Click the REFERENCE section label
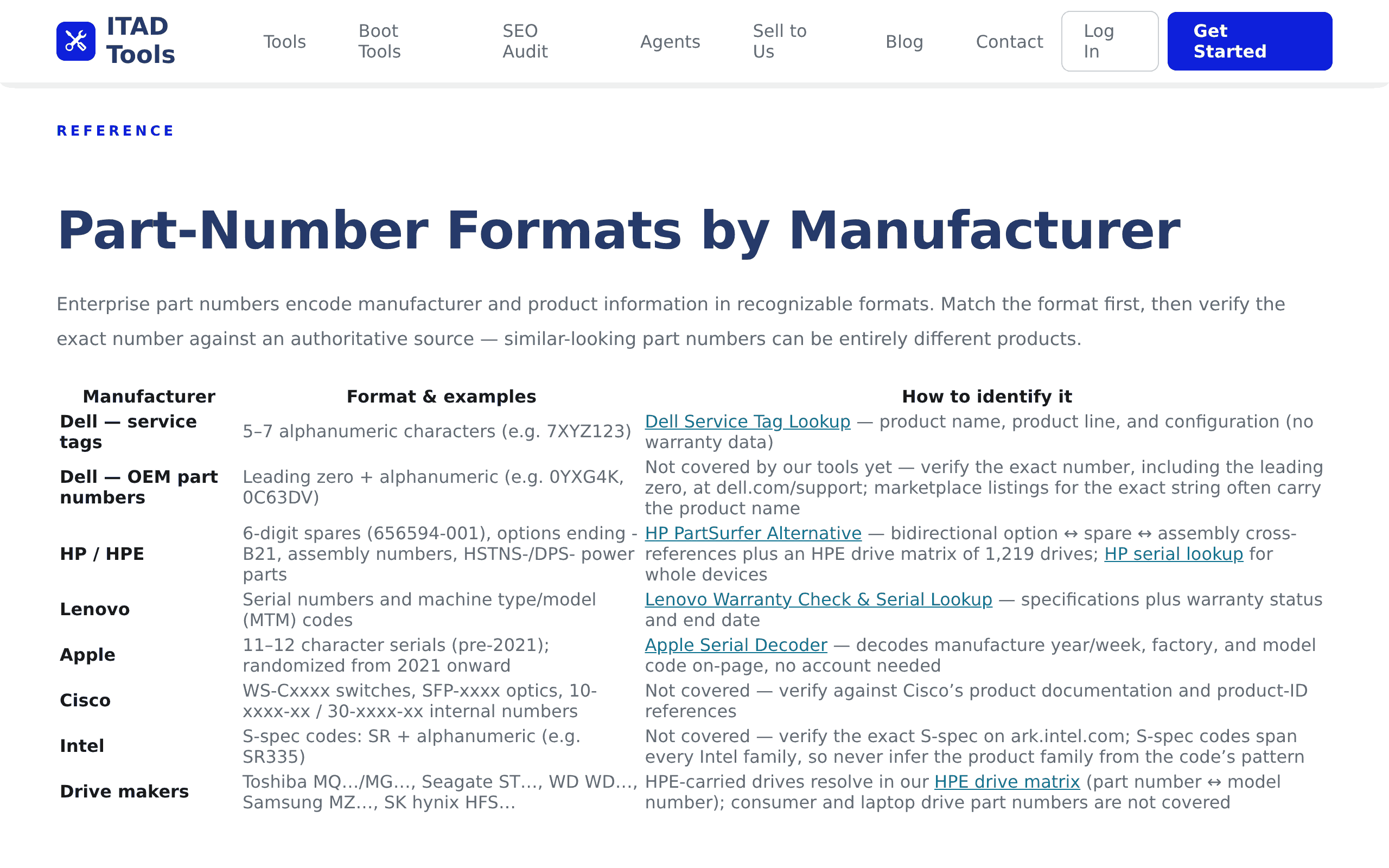The width and height of the screenshot is (1389, 868). click(x=115, y=131)
